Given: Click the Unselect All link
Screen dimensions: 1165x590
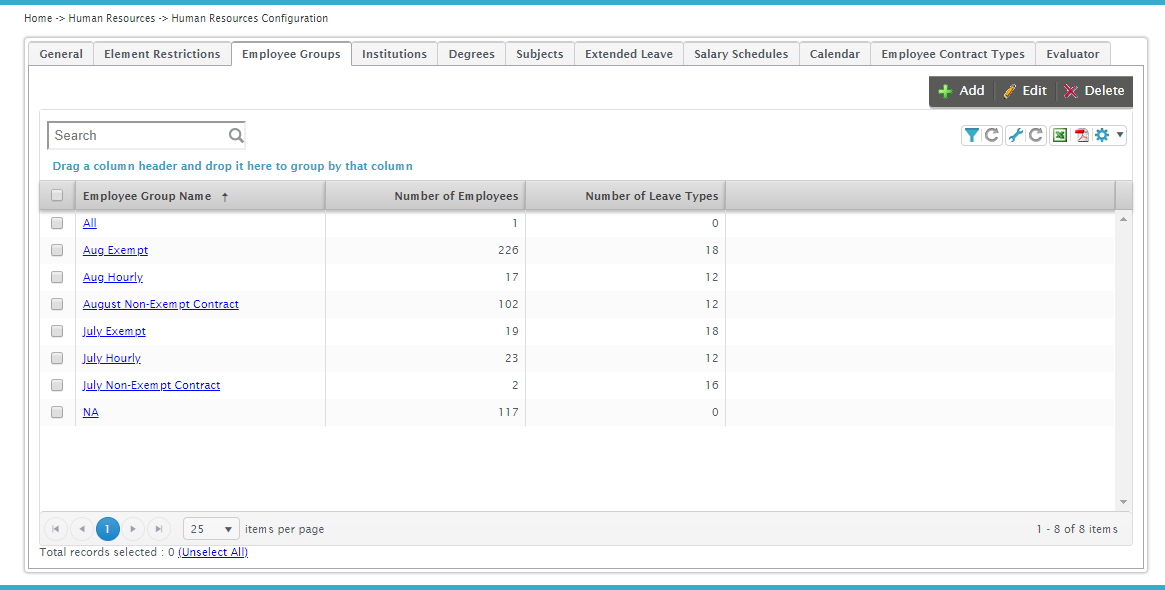Looking at the screenshot, I should pyautogui.click(x=213, y=552).
